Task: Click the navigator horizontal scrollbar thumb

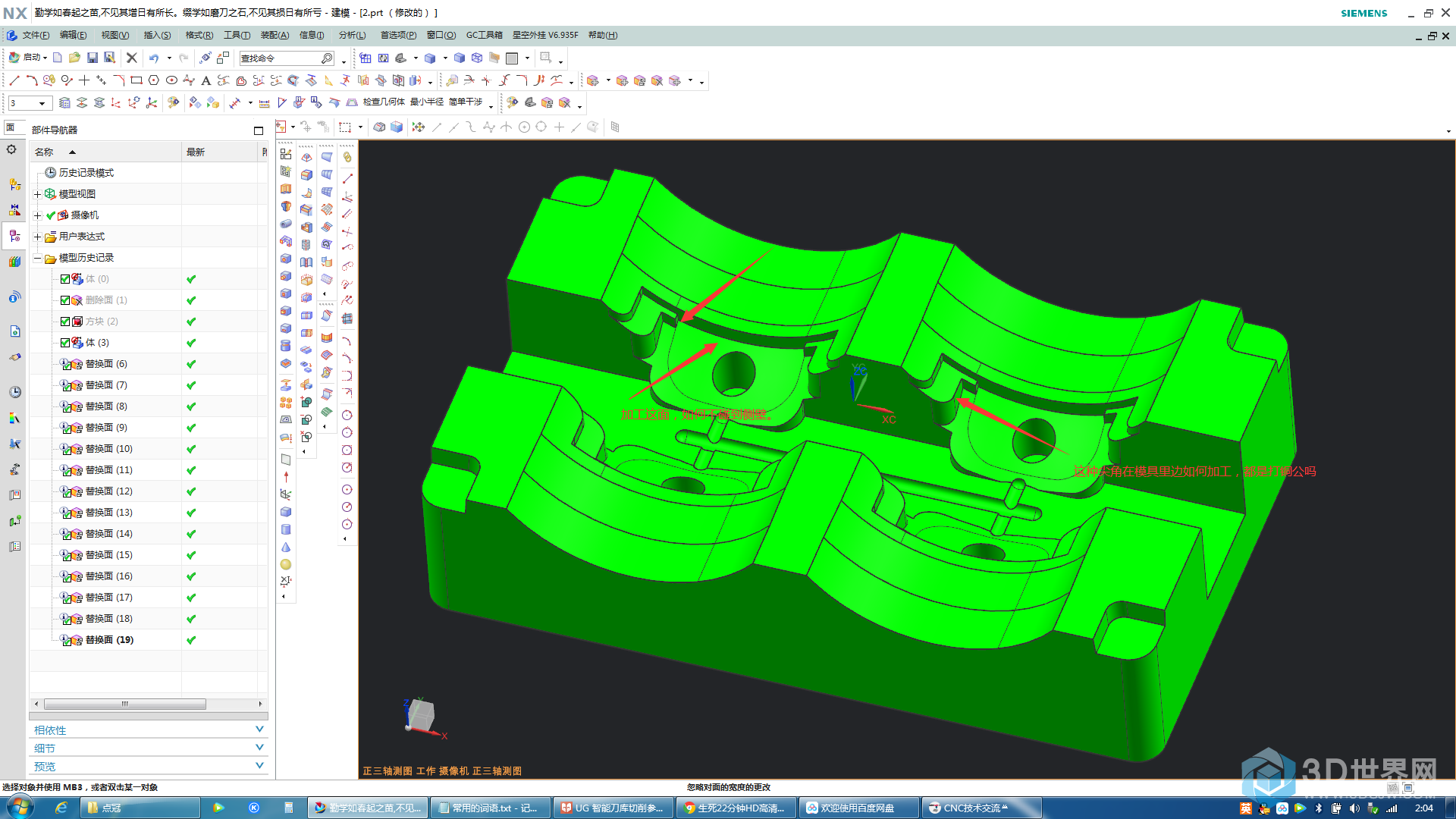Action: point(125,704)
